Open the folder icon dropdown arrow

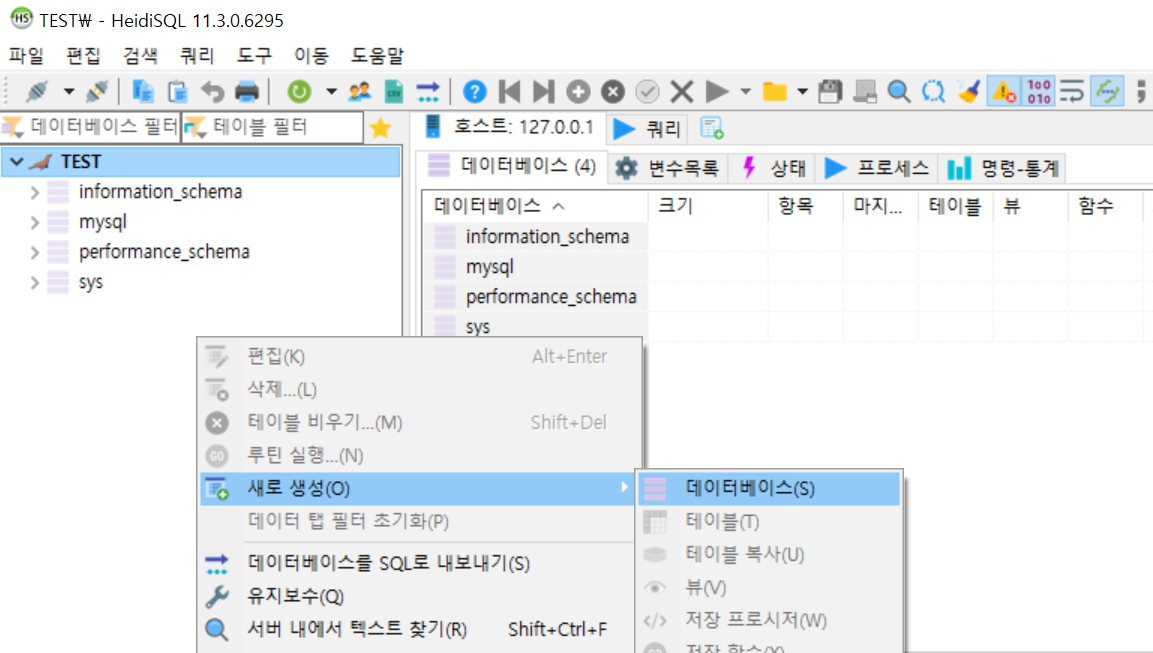(802, 92)
